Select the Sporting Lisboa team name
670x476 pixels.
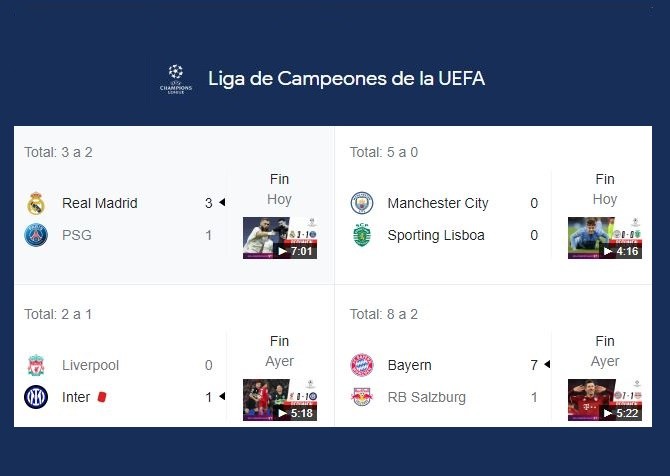pos(436,235)
